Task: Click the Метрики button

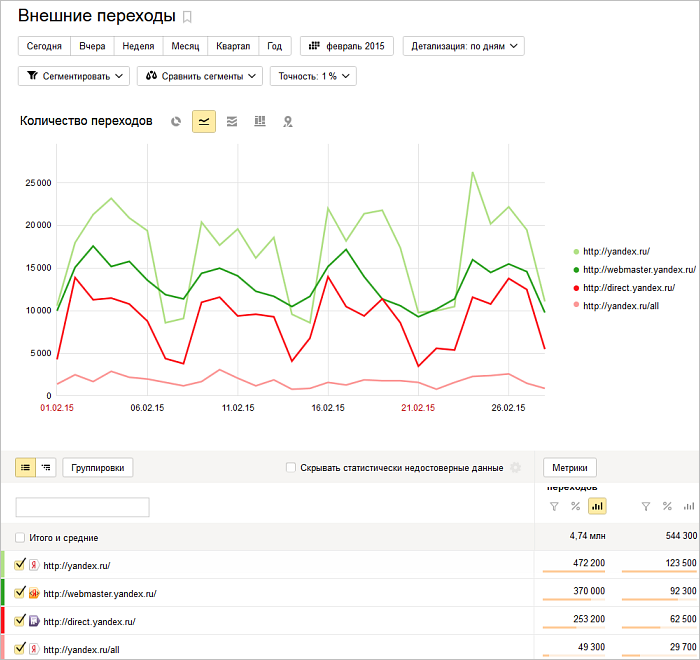Action: [x=570, y=468]
